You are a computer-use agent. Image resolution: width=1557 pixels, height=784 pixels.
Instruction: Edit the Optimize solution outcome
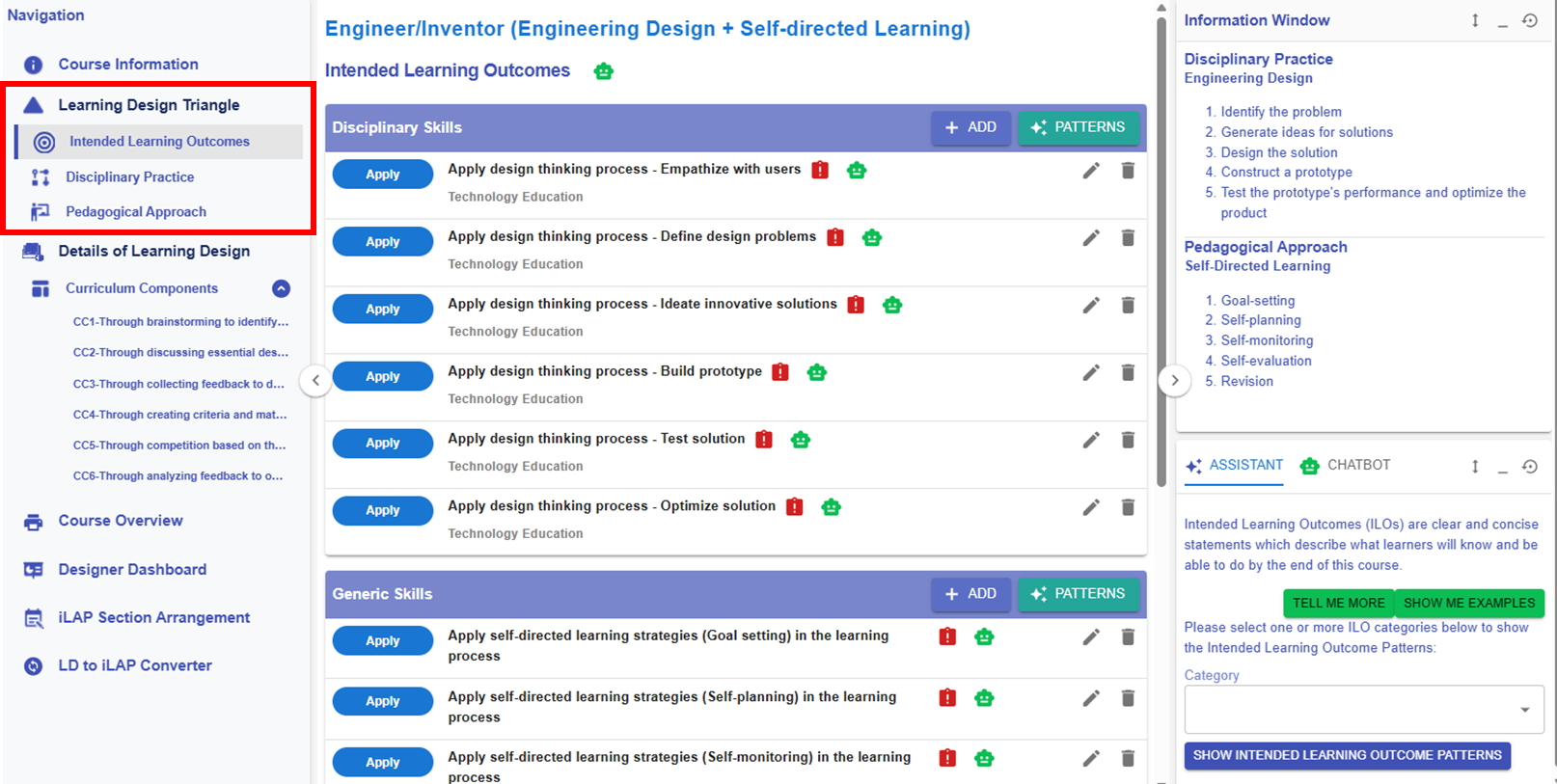(1090, 507)
